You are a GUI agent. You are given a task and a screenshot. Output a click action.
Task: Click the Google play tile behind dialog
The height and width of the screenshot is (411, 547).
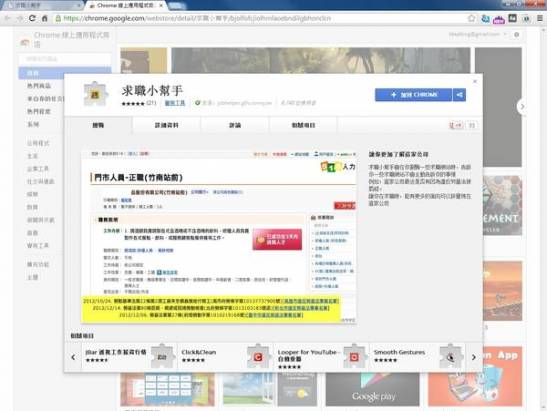(372, 389)
